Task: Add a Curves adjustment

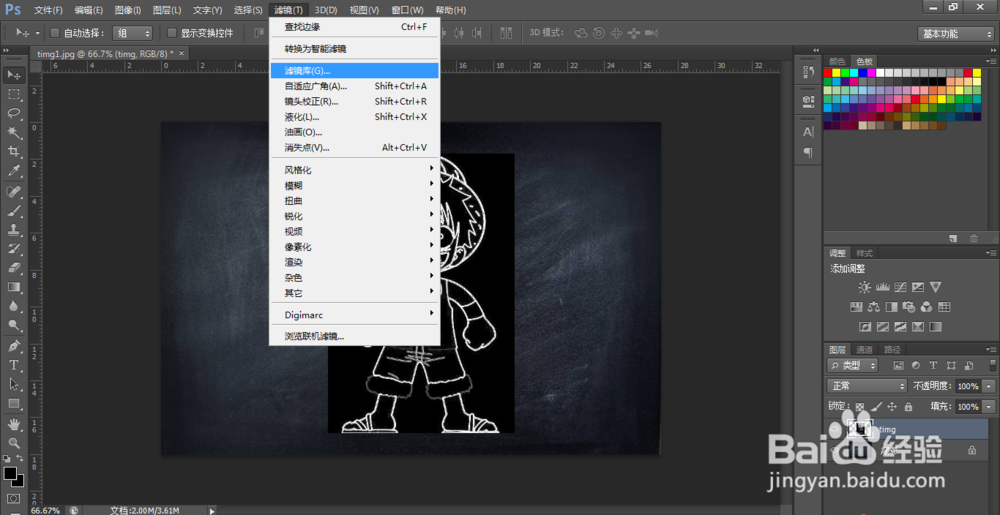Action: [x=900, y=287]
